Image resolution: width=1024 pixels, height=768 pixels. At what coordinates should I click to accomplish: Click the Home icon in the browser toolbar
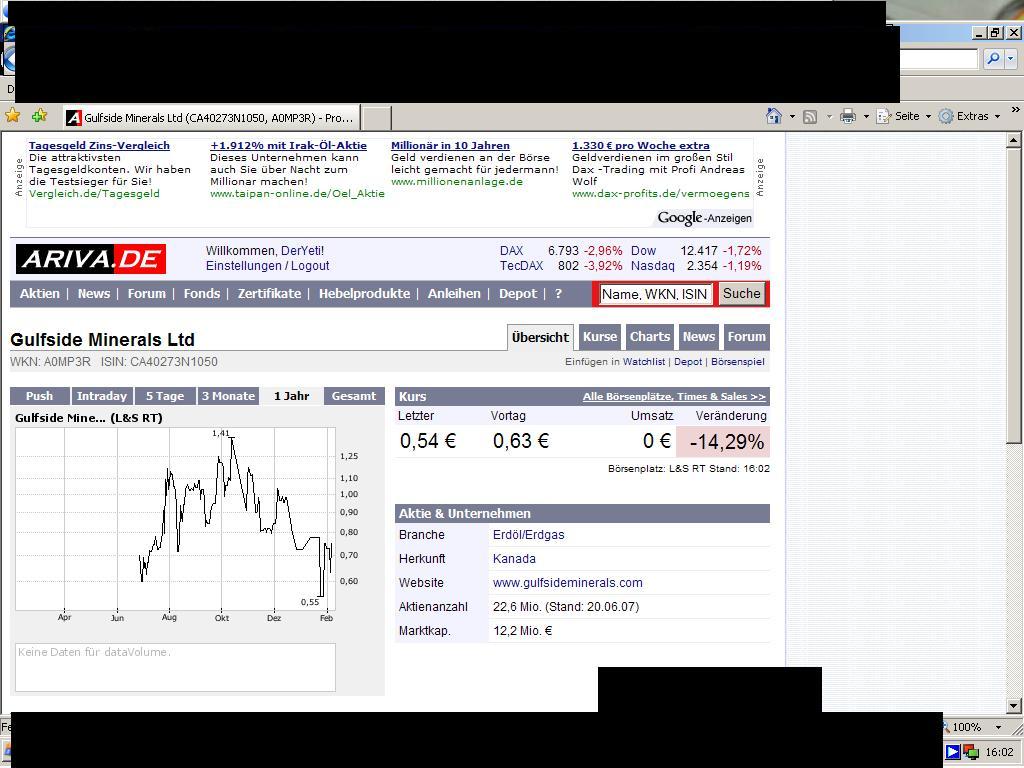coord(774,115)
